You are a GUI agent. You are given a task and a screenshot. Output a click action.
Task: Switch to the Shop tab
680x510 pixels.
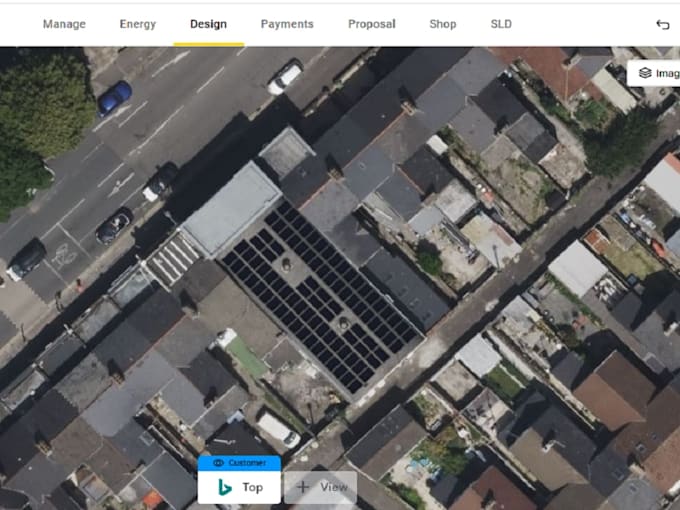click(443, 24)
